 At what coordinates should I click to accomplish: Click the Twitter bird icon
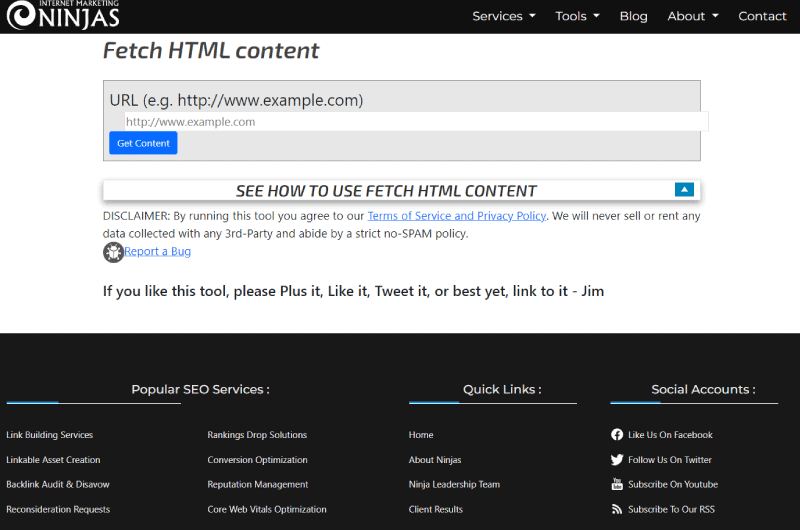[617, 460]
